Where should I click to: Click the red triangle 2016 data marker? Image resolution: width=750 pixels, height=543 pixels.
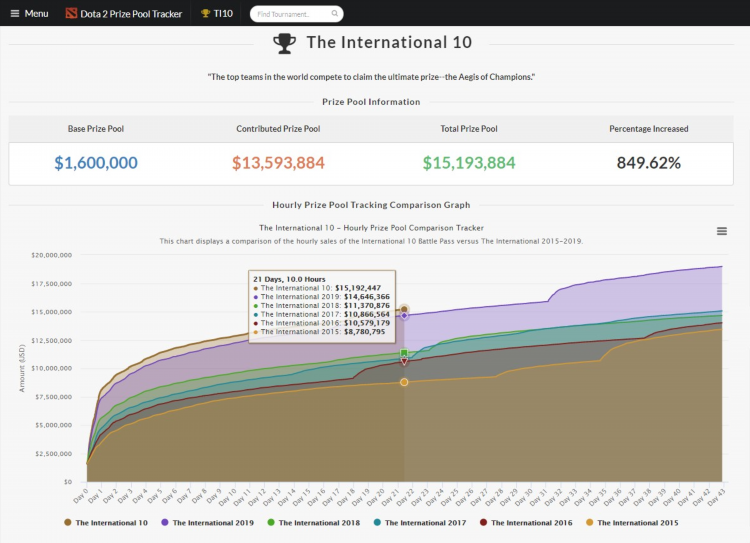(x=404, y=362)
